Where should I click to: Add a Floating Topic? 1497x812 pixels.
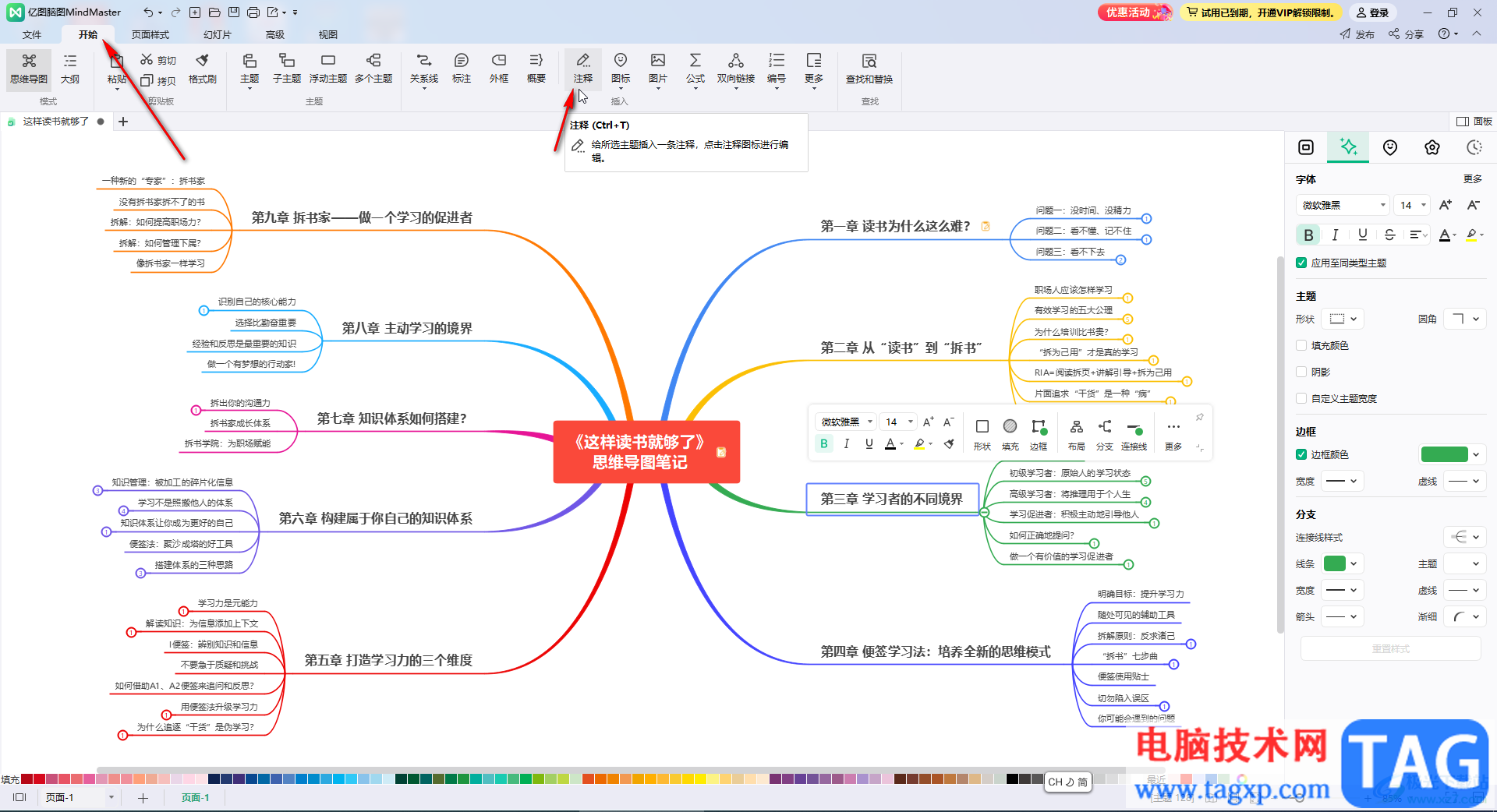(x=328, y=69)
